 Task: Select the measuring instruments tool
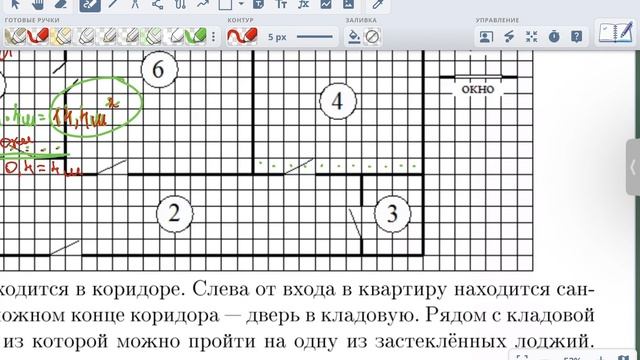click(x=180, y=4)
